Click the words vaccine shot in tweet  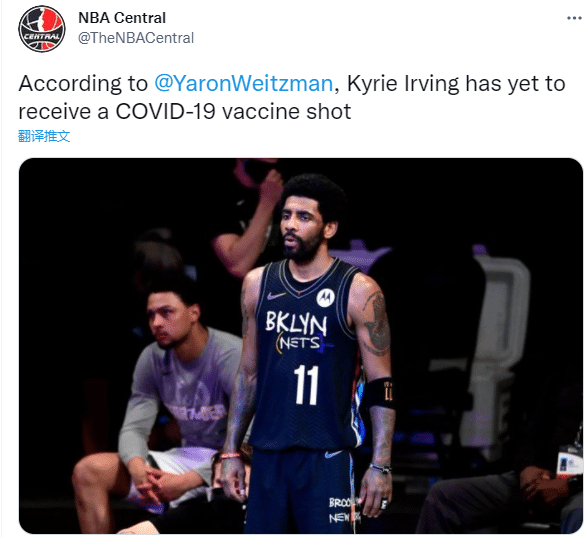click(286, 111)
